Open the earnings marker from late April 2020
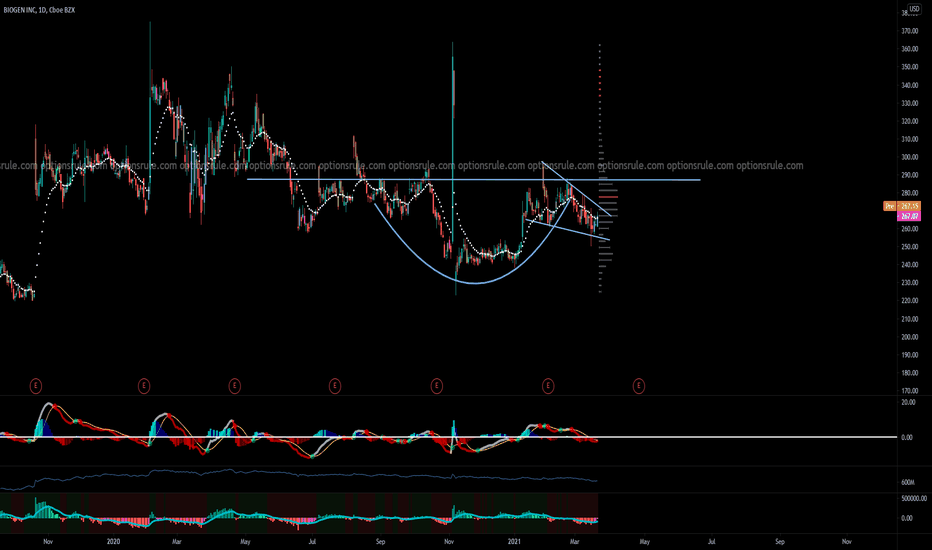932x550 pixels. pyautogui.click(x=234, y=386)
